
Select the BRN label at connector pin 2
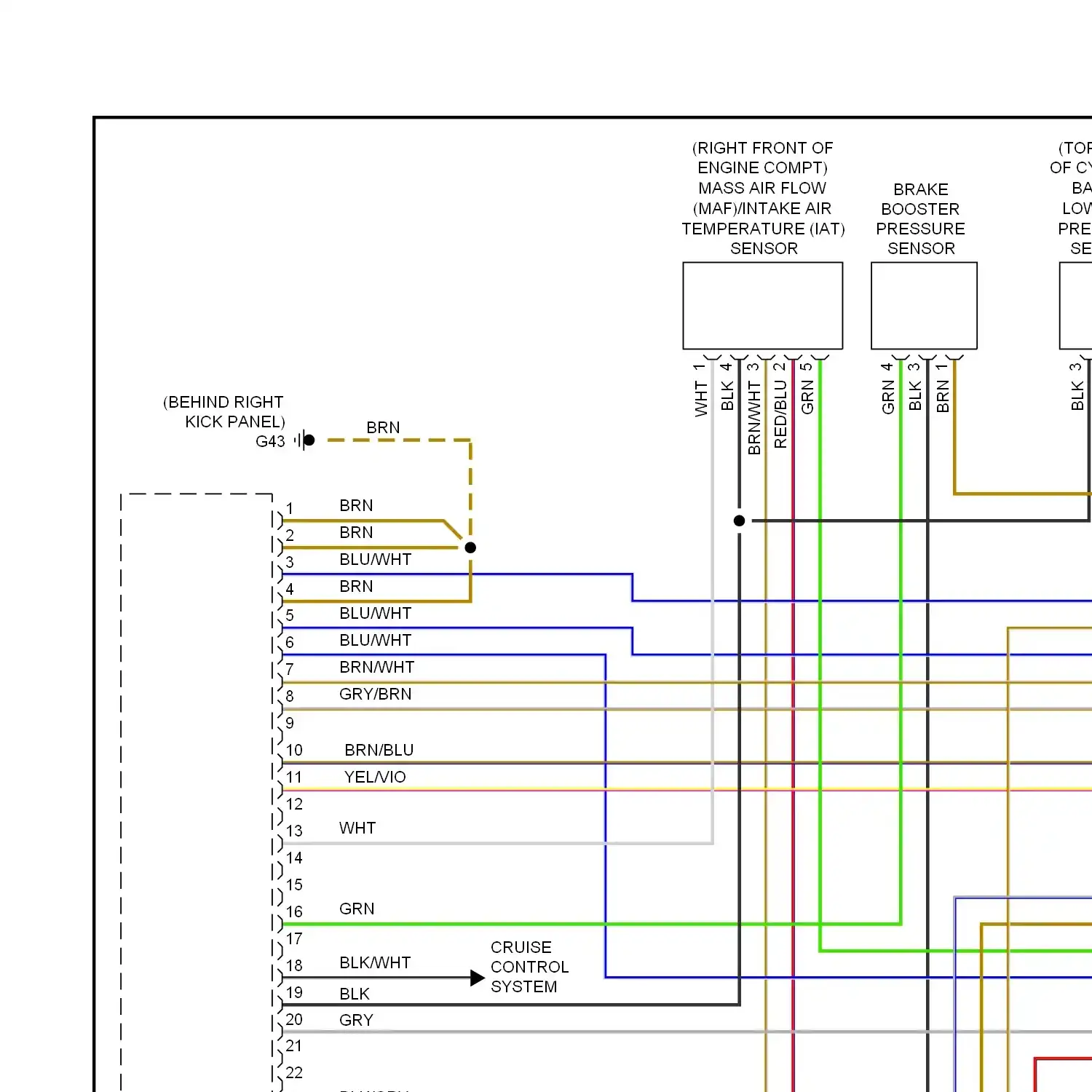[356, 532]
